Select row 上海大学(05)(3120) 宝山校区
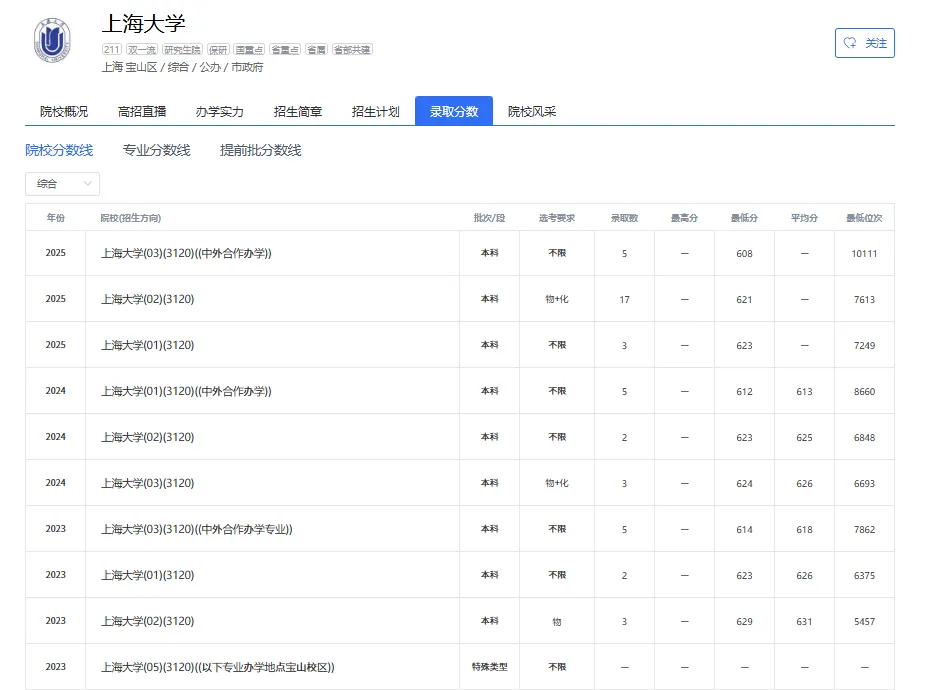The height and width of the screenshot is (690, 927). (460, 667)
